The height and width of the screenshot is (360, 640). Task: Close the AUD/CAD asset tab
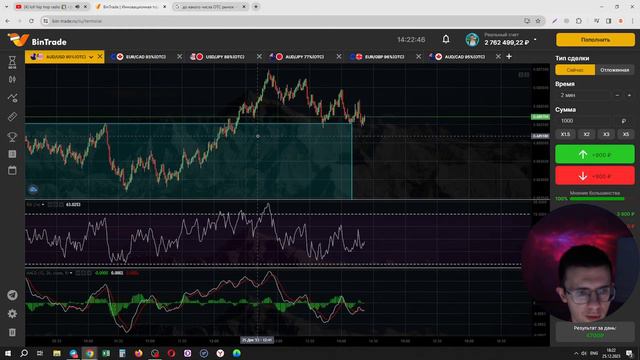(x=498, y=57)
